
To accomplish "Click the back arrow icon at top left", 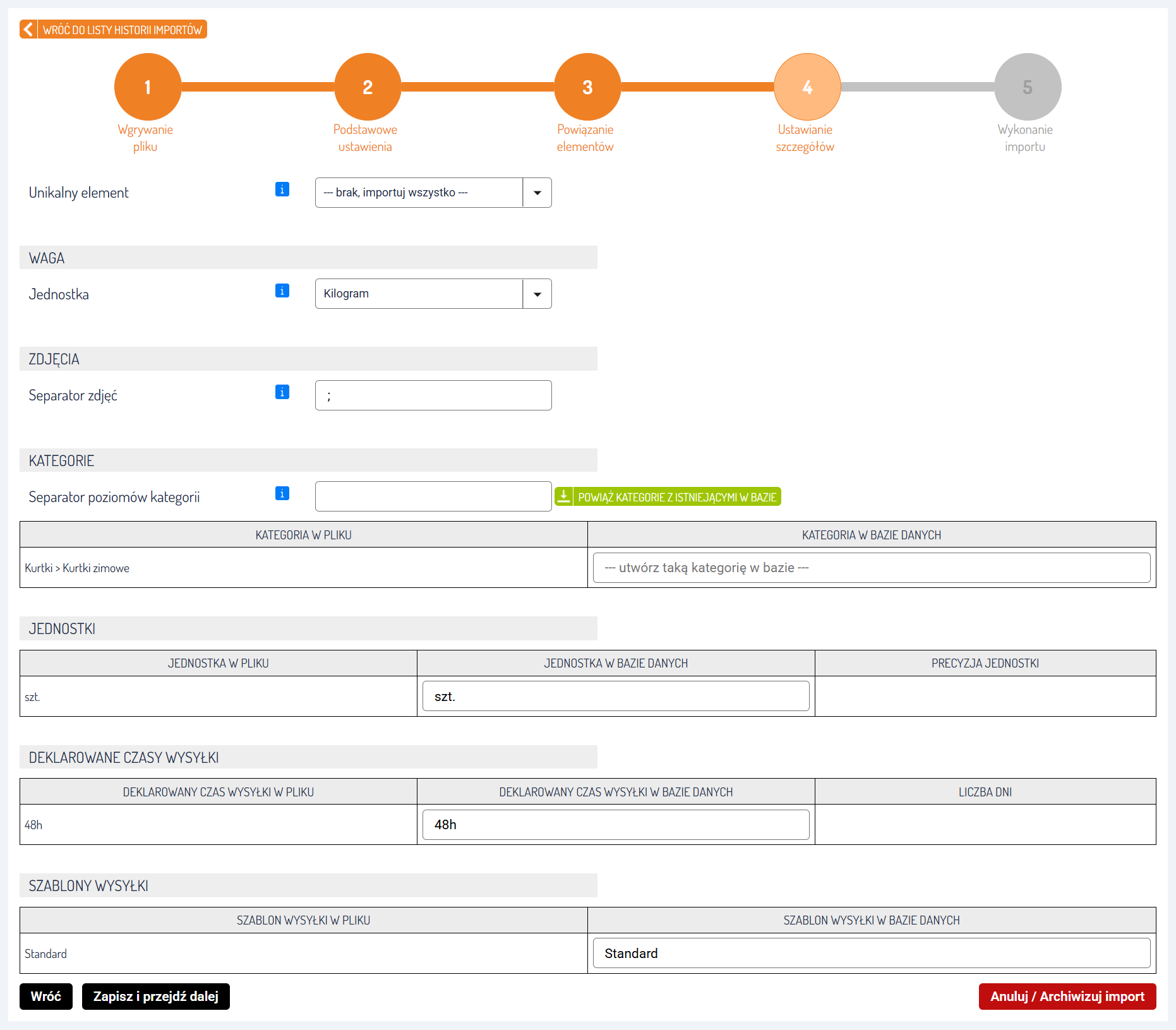I will pyautogui.click(x=28, y=30).
